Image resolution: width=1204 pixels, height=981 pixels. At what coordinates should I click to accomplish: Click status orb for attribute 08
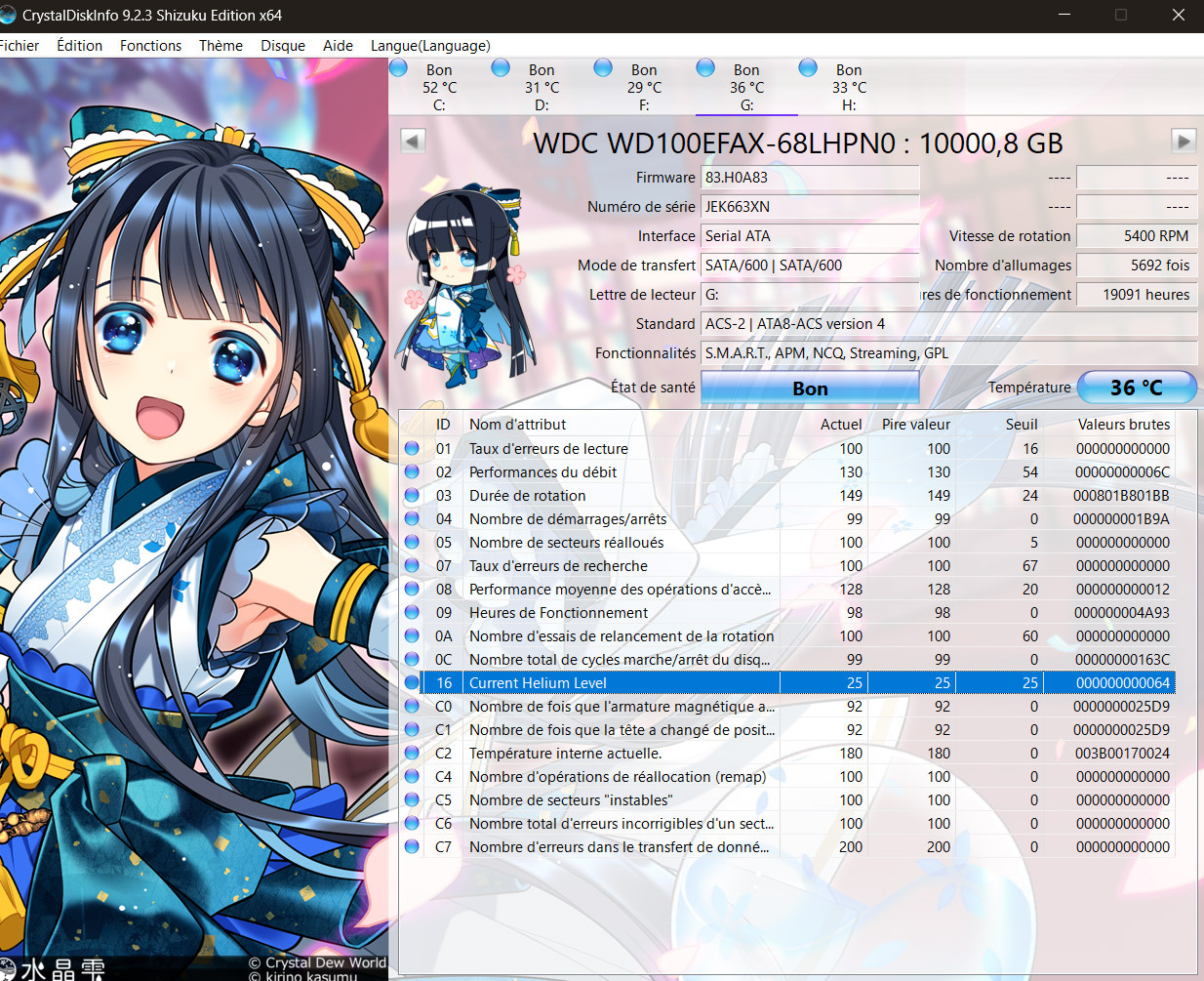click(x=412, y=589)
